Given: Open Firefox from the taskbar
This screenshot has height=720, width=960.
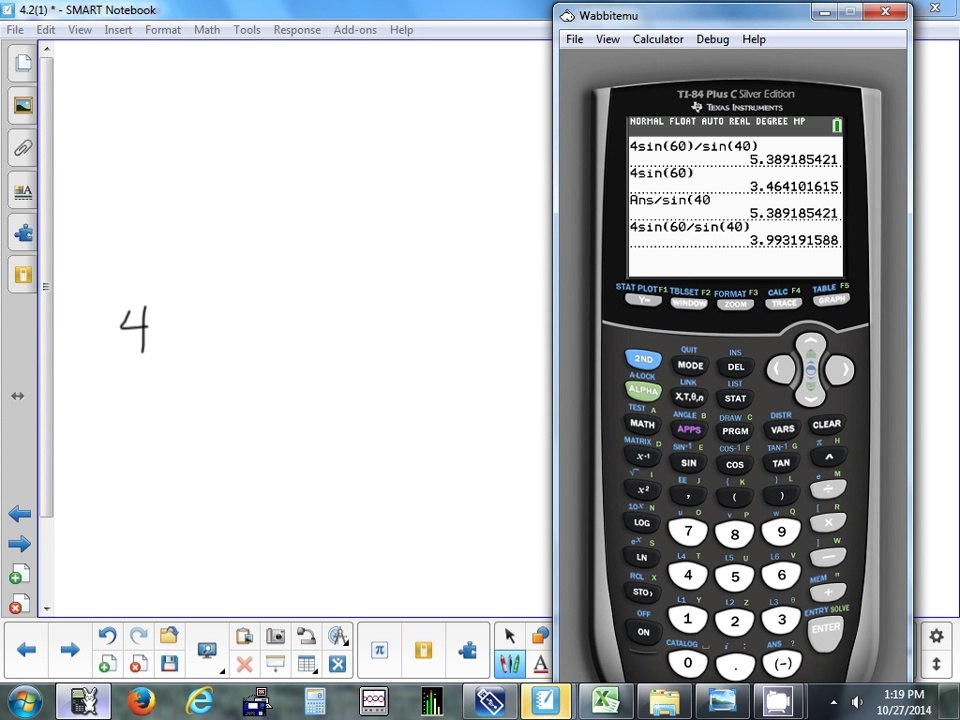Looking at the screenshot, I should (x=141, y=702).
